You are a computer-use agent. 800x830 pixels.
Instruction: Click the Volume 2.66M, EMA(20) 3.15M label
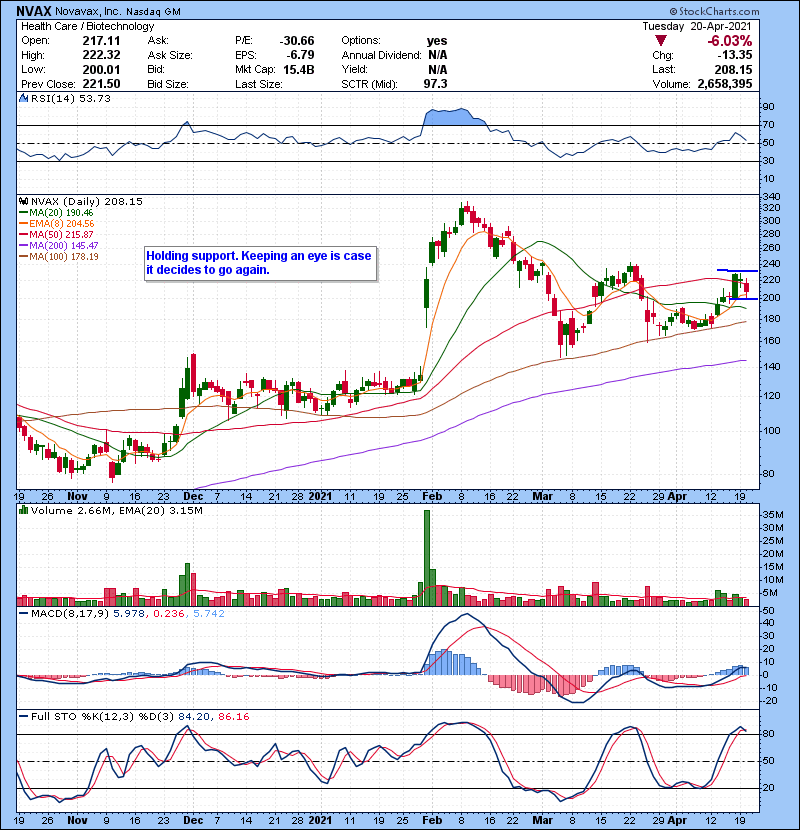point(116,510)
